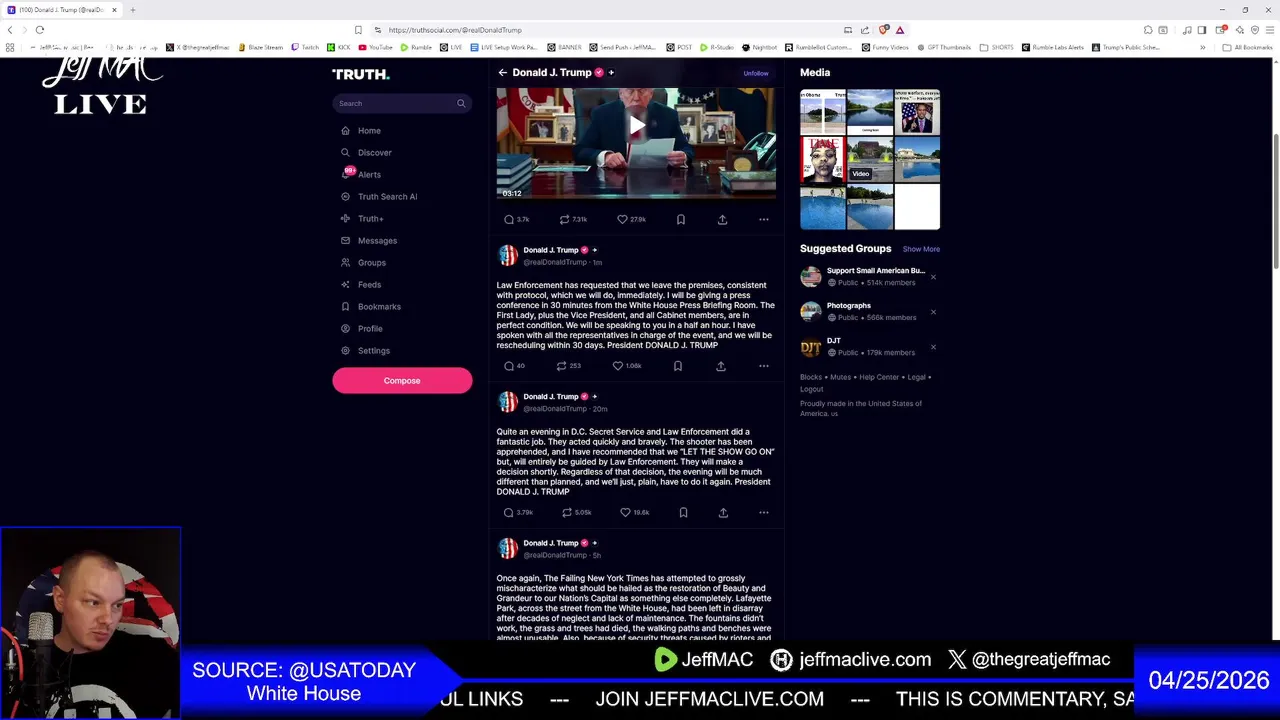
Task: Bookmark the 'Quite an evening in D.C.' post
Action: 683,512
